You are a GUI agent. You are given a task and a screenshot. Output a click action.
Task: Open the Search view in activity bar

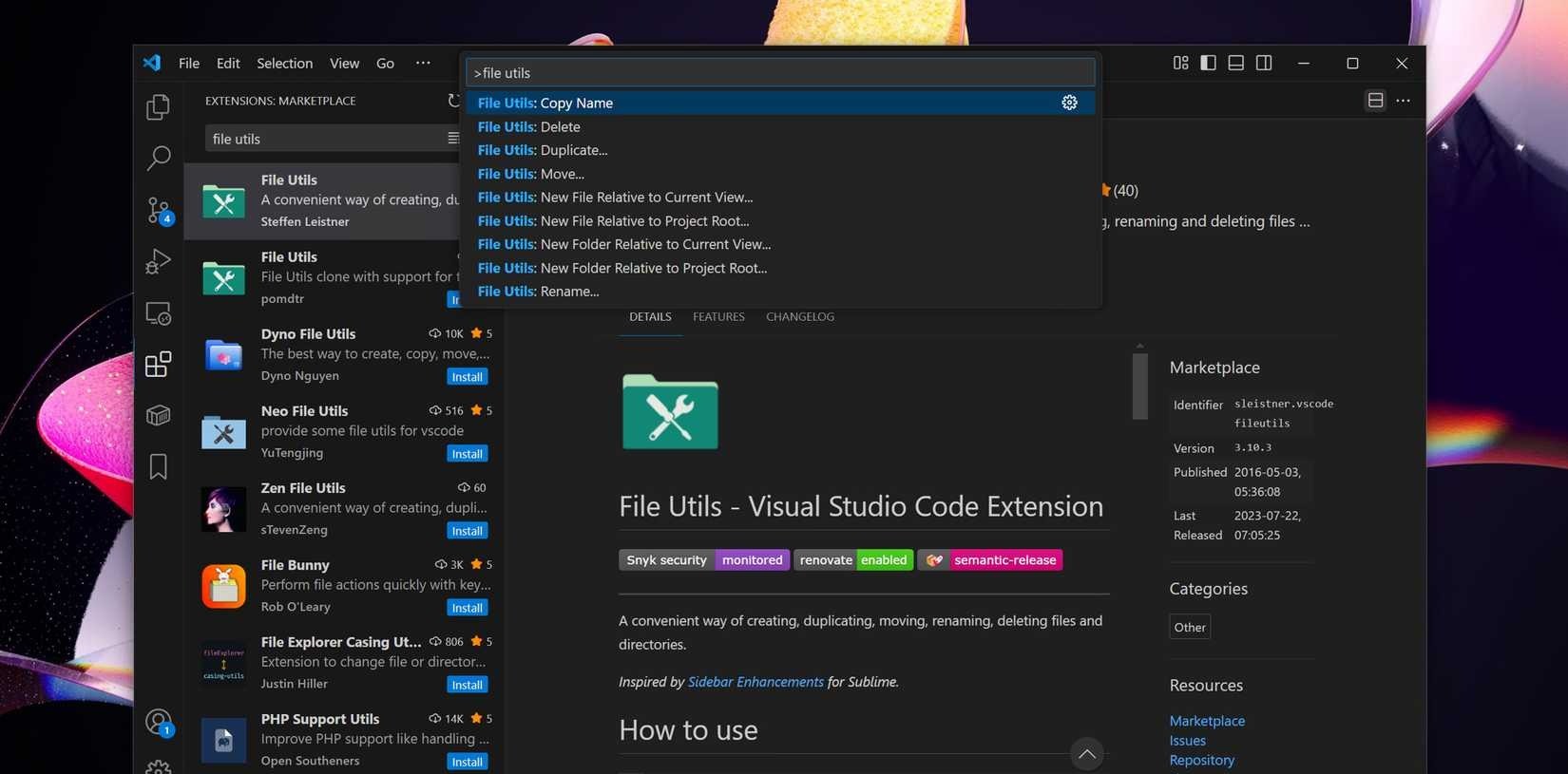[158, 158]
